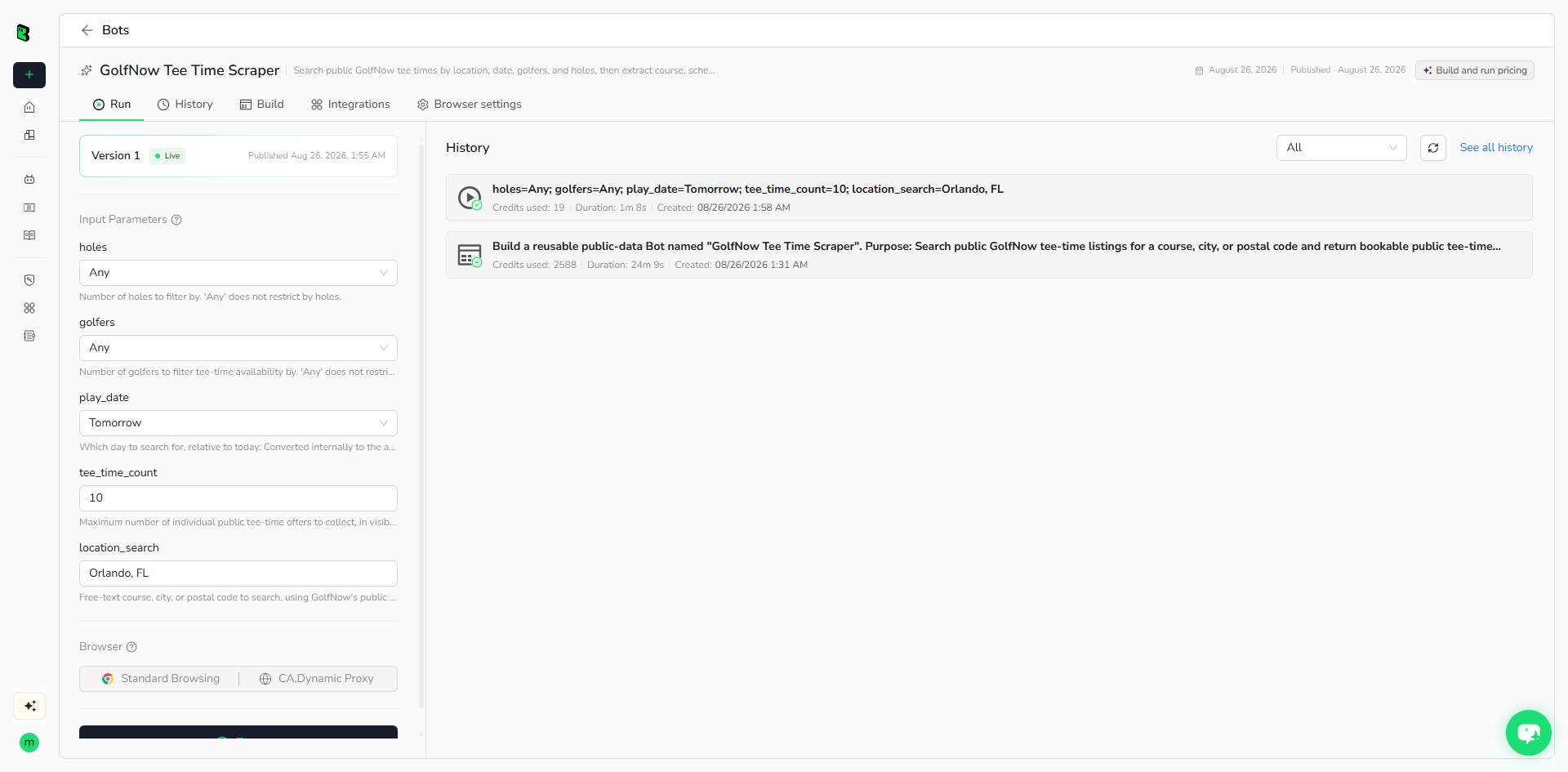Open the golfers dropdown
1568x772 pixels.
(238, 348)
